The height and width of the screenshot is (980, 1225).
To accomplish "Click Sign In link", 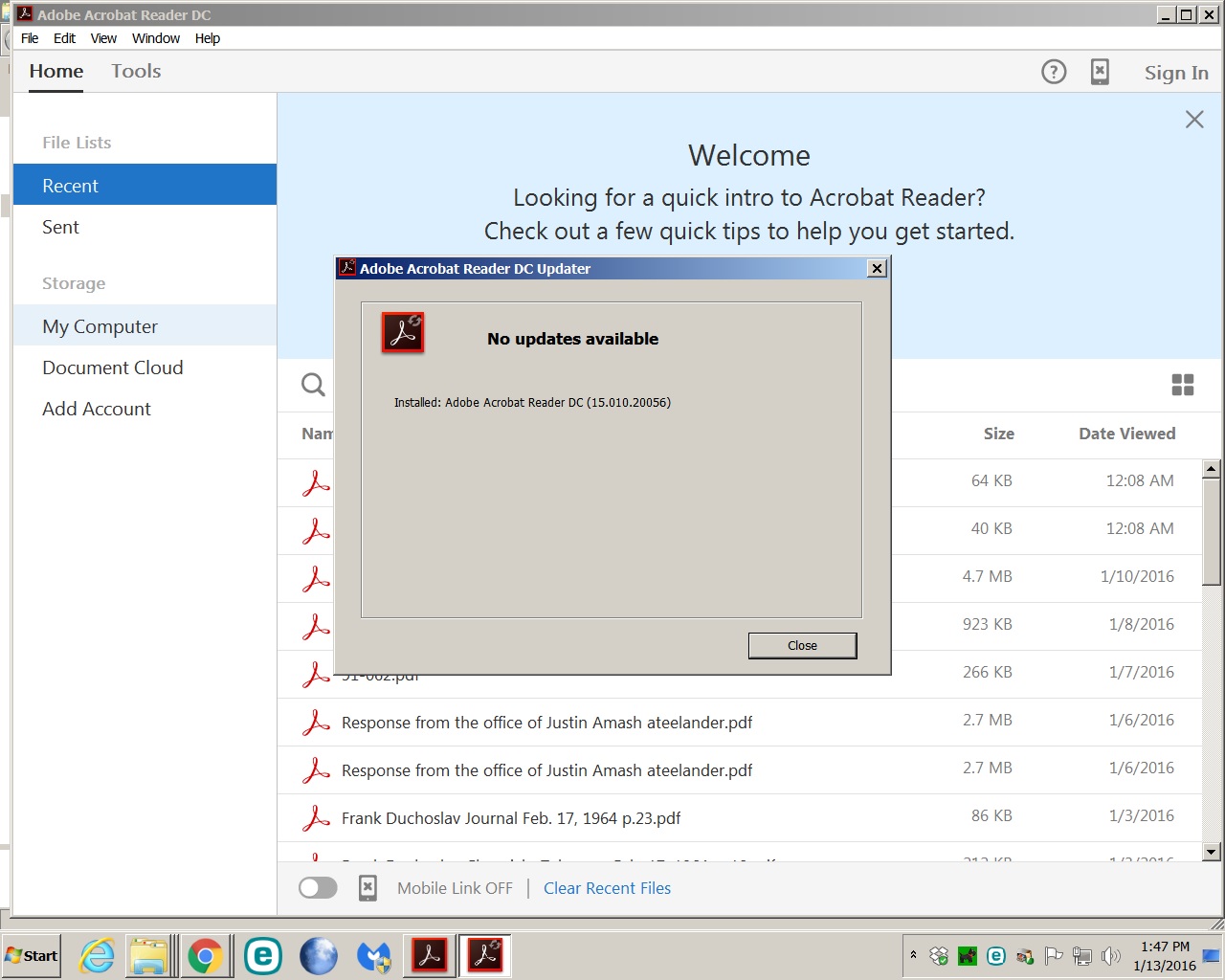I will click(1176, 73).
